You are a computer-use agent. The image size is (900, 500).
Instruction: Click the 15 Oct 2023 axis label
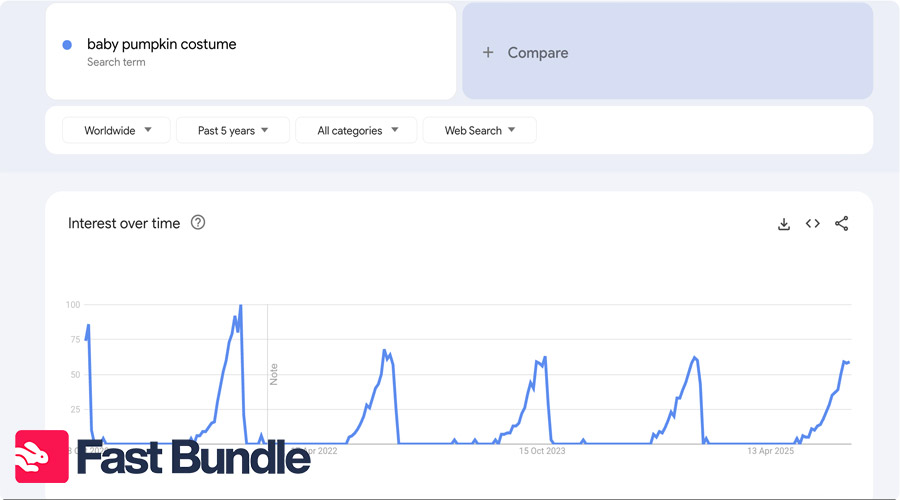tap(542, 451)
